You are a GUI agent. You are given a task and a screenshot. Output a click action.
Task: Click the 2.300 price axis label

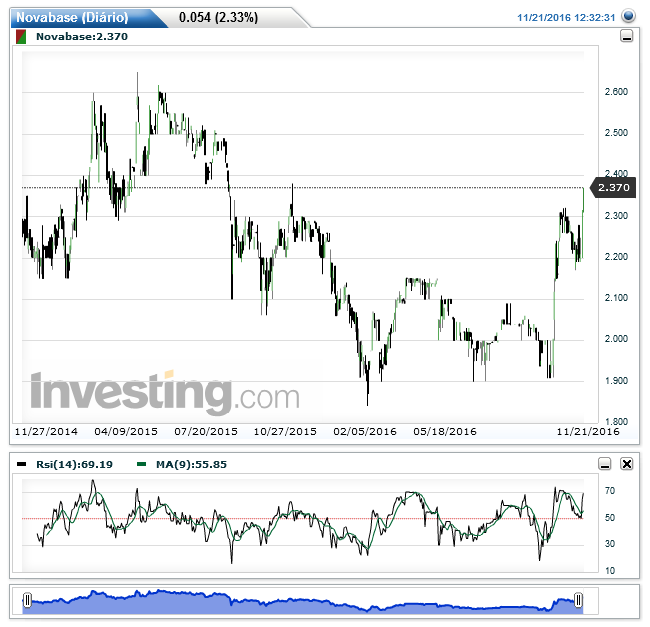point(616,215)
